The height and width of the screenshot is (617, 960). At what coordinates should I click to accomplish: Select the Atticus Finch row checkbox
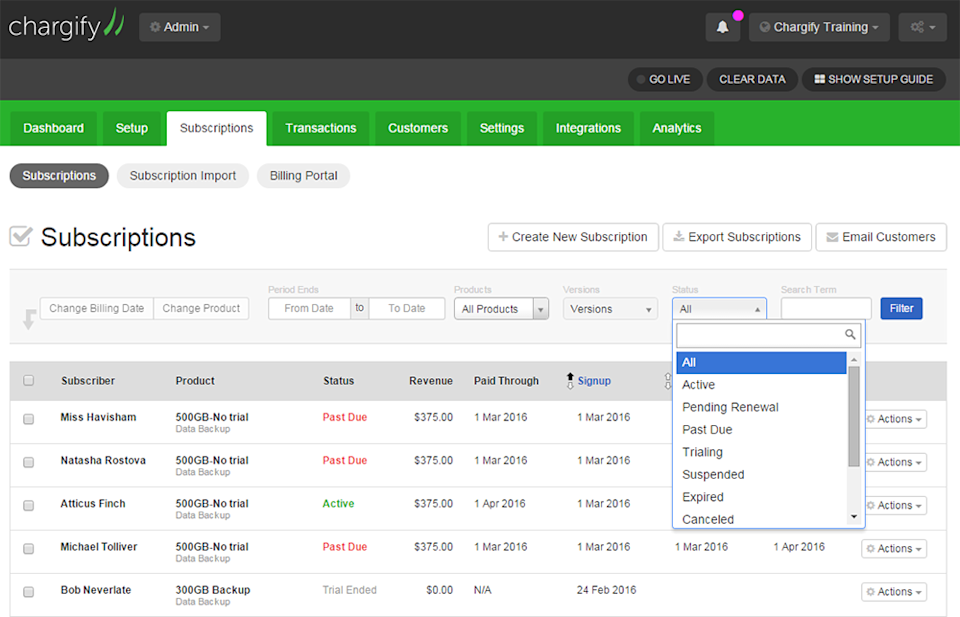[29, 506]
